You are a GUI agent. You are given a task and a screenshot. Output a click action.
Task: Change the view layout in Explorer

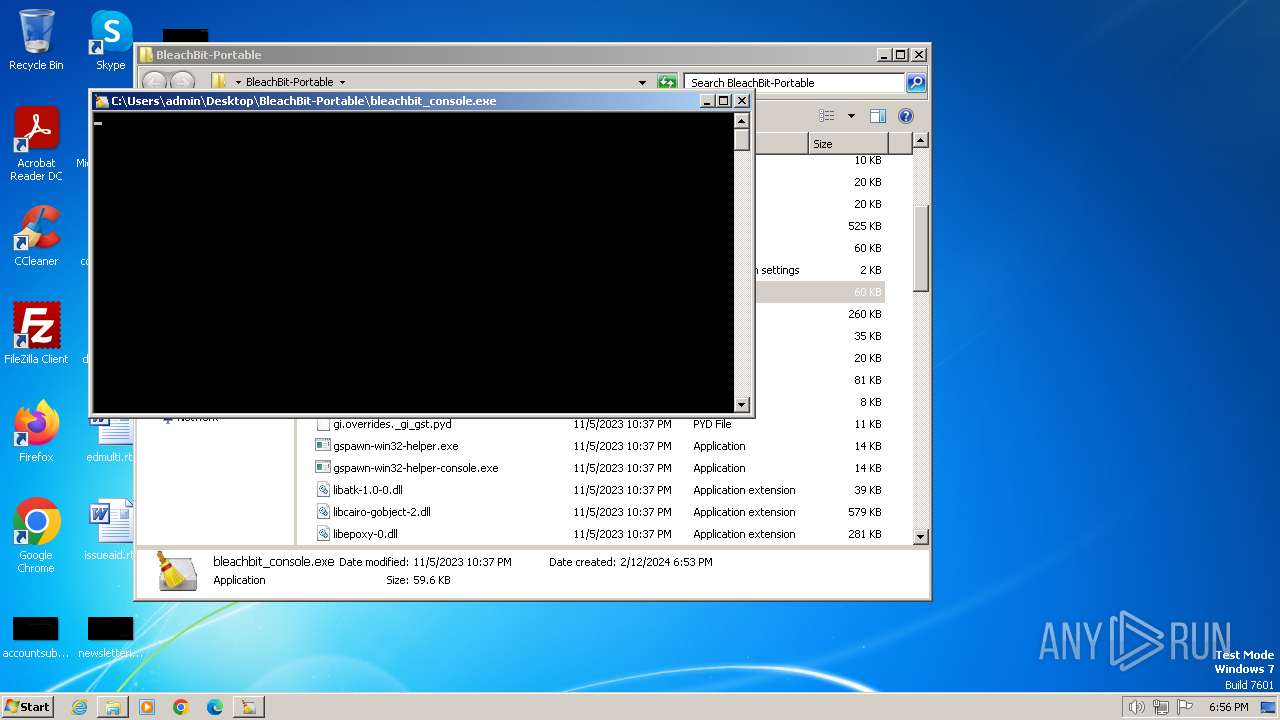(827, 116)
